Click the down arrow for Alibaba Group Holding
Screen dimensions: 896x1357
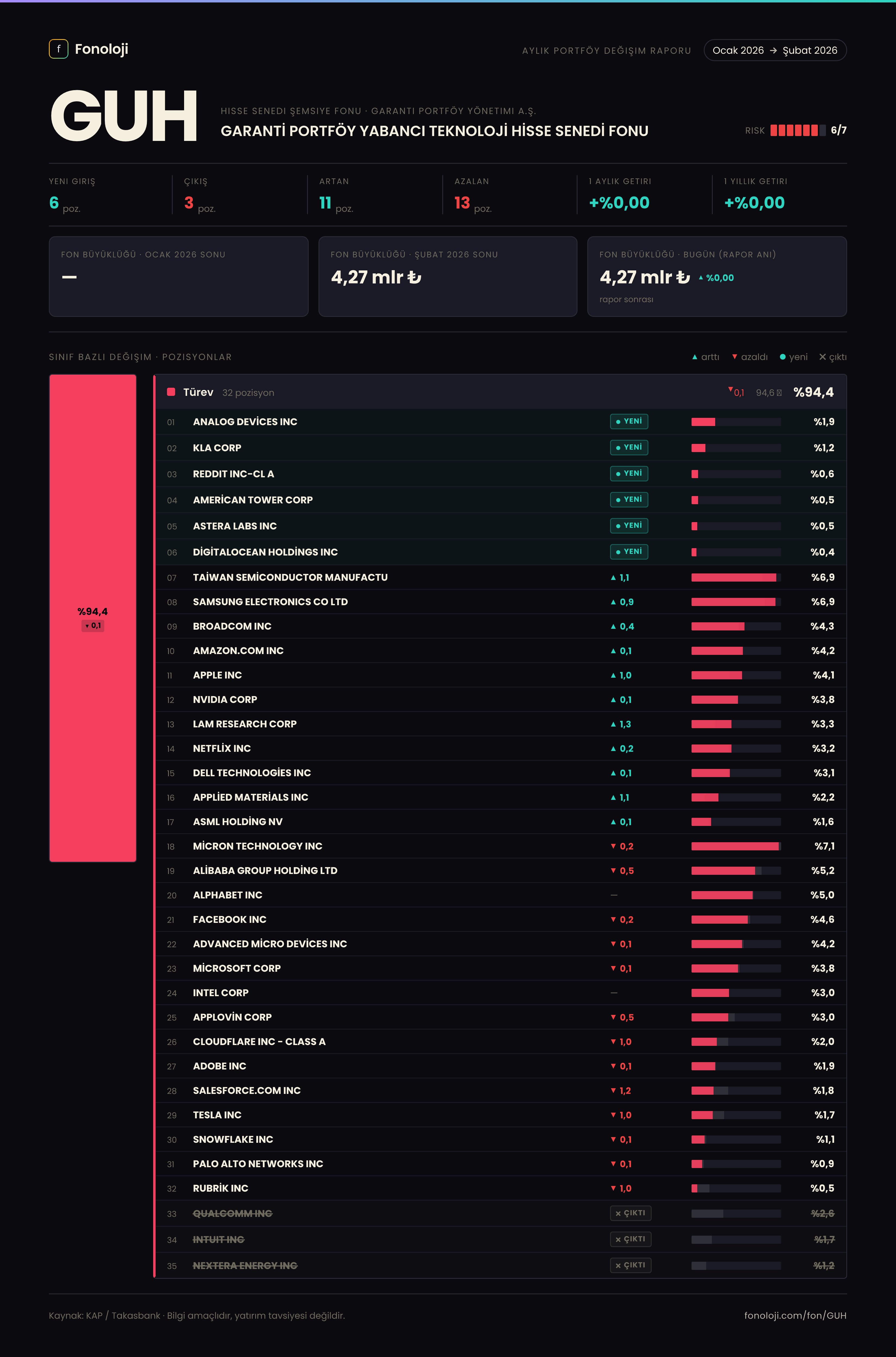(613, 871)
